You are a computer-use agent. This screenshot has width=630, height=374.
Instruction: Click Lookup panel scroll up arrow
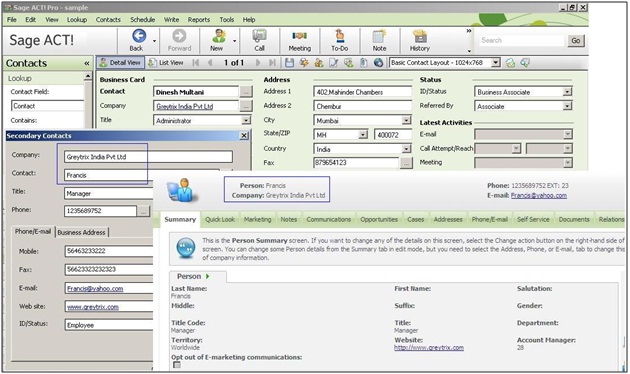(x=88, y=76)
